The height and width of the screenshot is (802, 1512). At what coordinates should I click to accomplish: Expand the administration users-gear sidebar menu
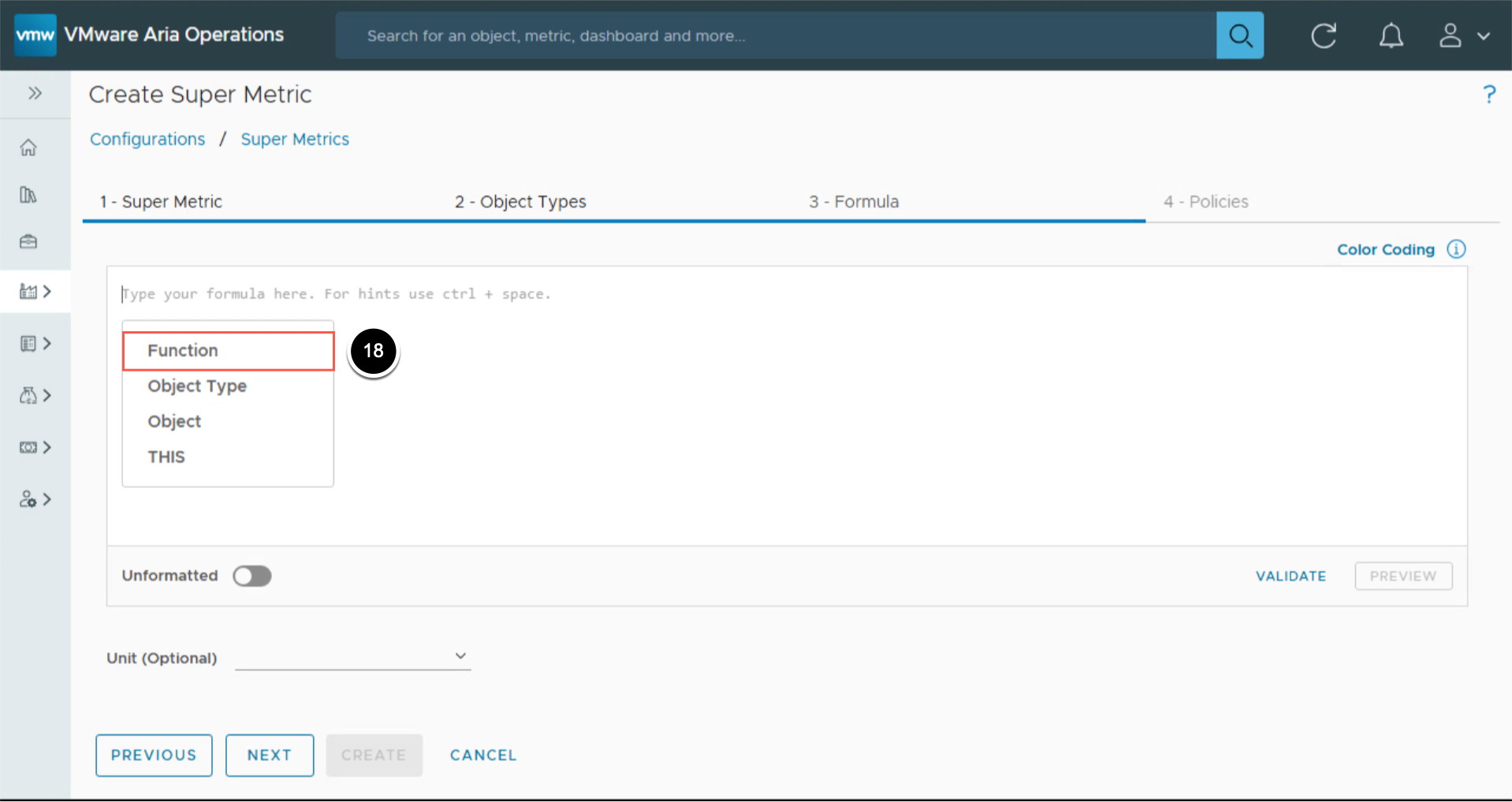tap(35, 499)
